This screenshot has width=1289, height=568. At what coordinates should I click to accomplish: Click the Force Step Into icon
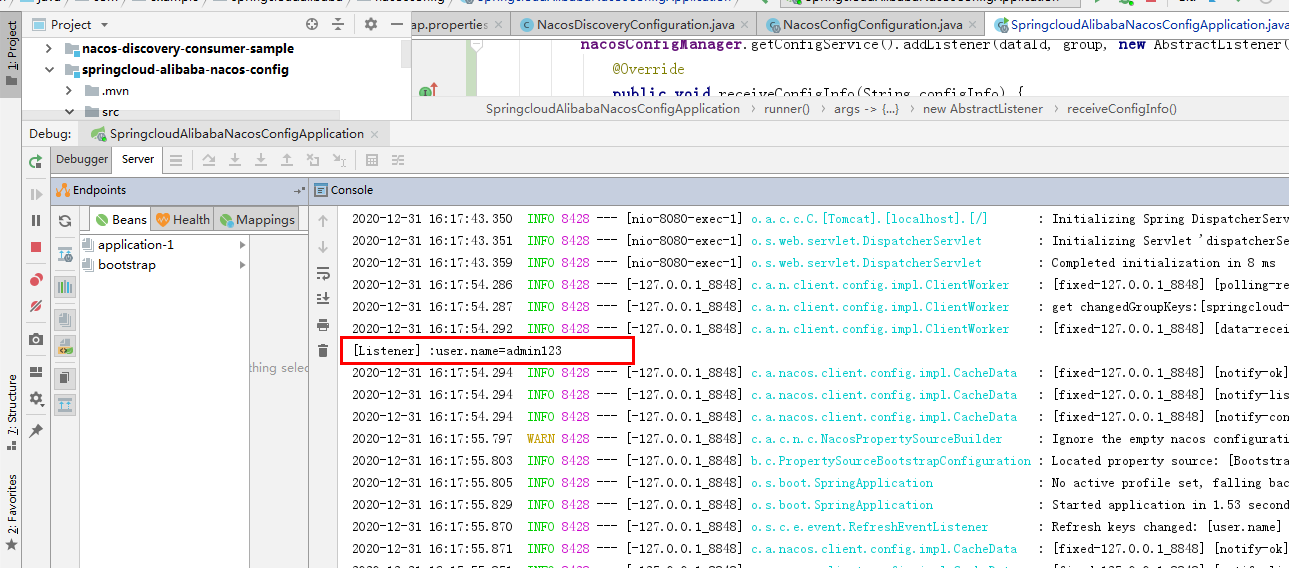click(261, 160)
